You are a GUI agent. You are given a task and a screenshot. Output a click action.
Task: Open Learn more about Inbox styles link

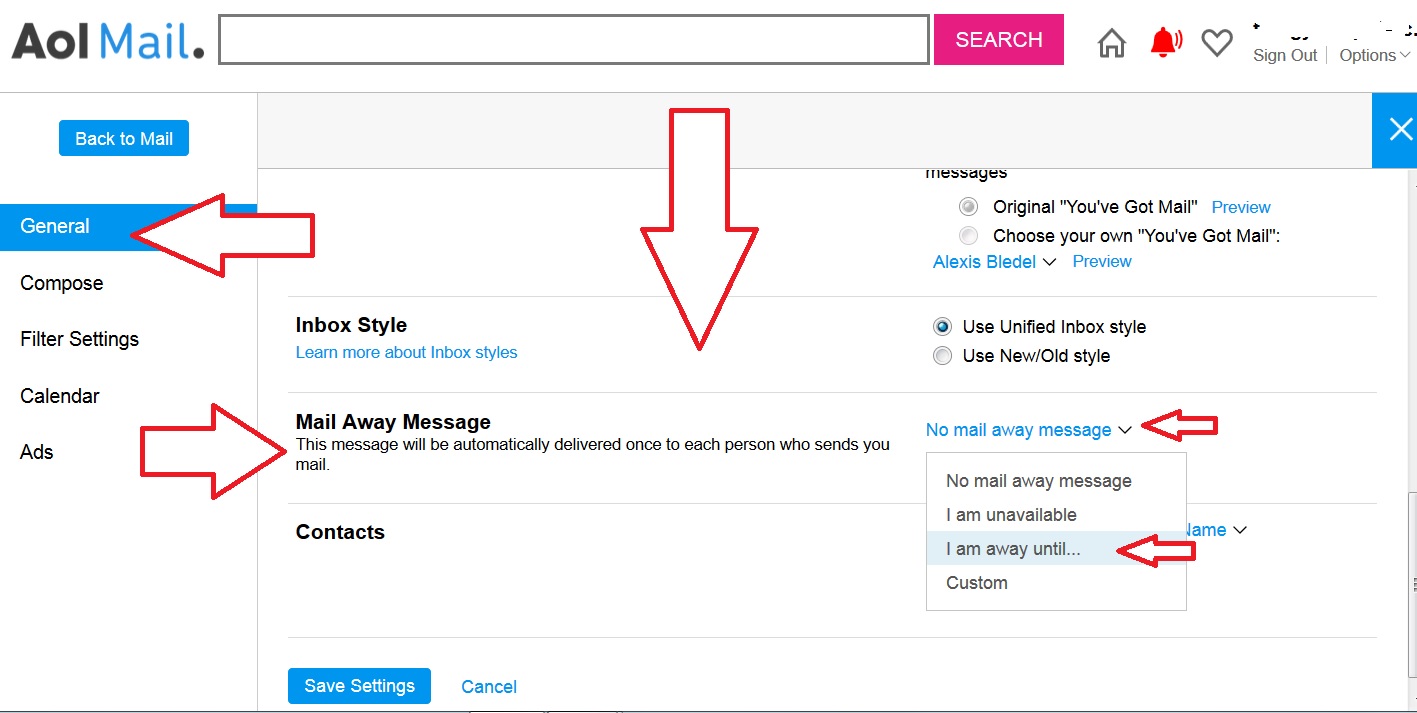coord(406,352)
